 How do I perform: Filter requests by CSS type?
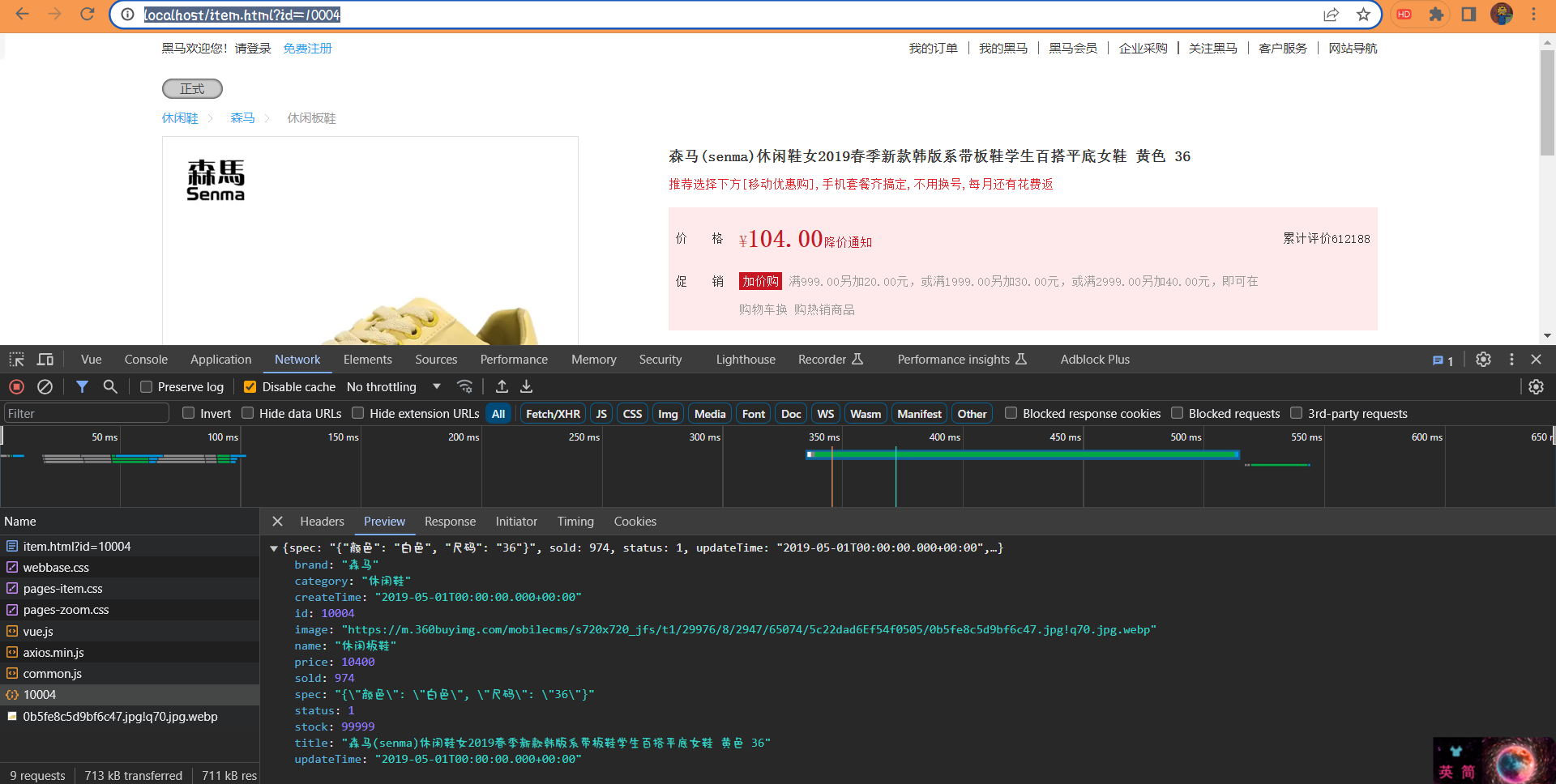[632, 414]
